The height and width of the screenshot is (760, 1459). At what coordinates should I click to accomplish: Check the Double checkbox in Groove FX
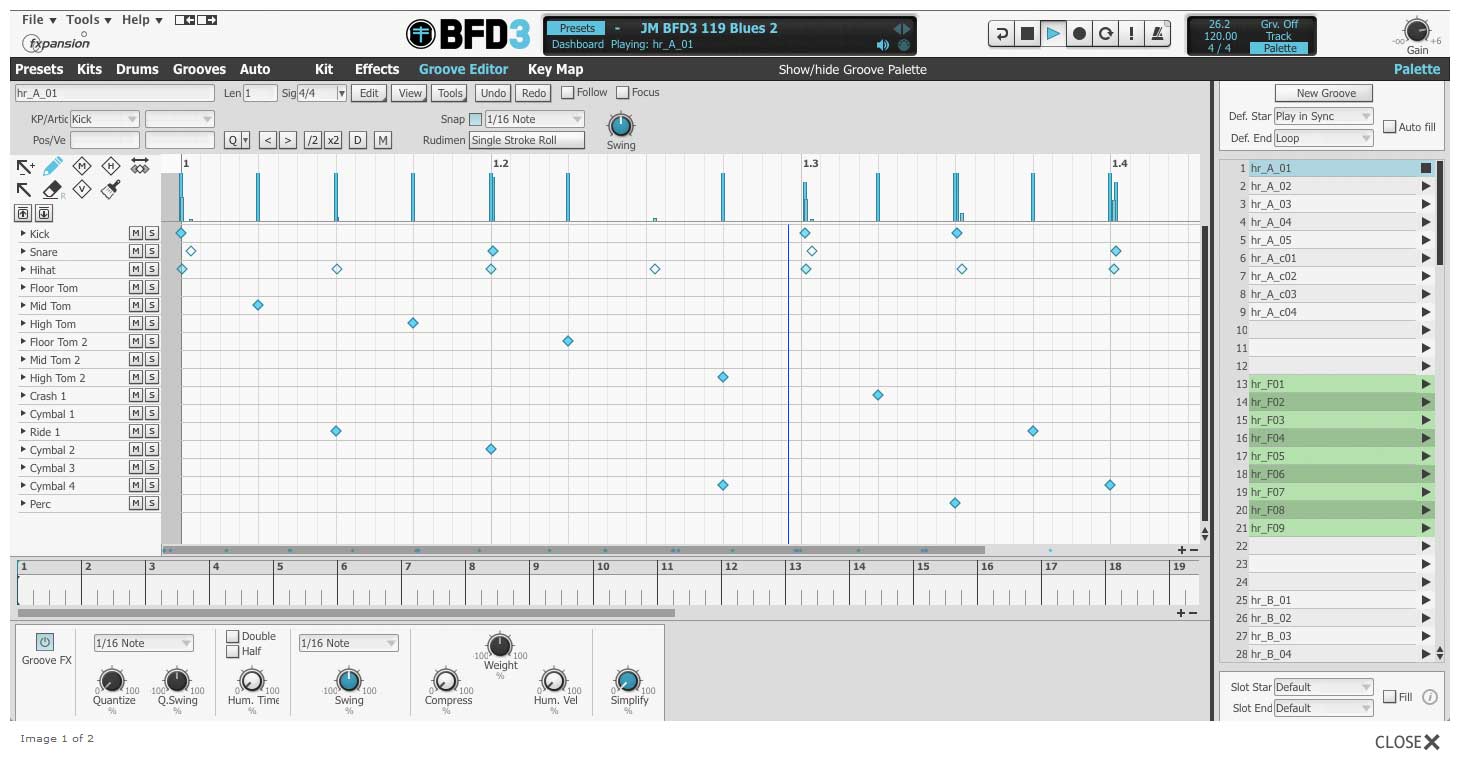coord(233,637)
